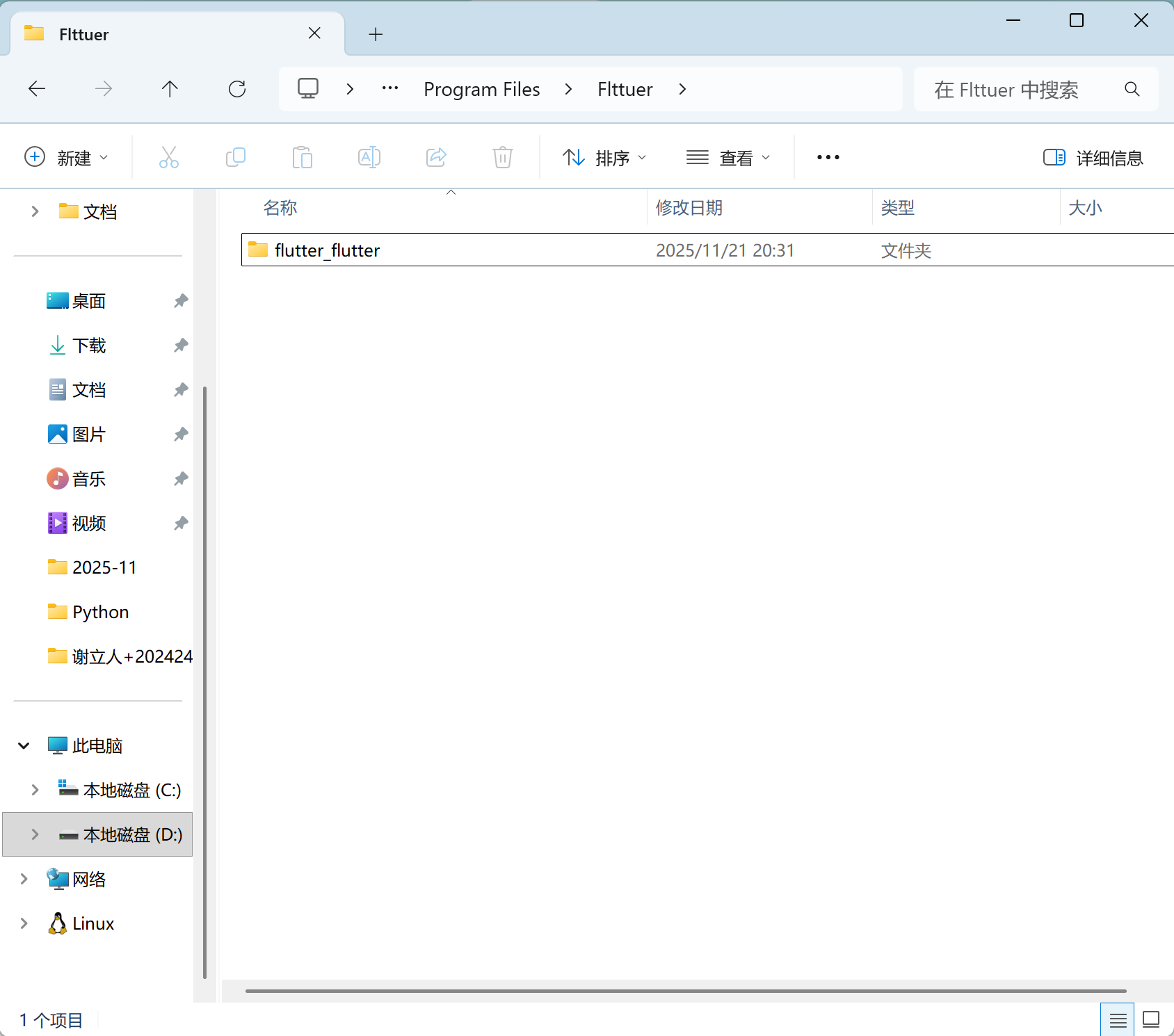The image size is (1174, 1036).
Task: Select the Rename icon
Action: 369,157
